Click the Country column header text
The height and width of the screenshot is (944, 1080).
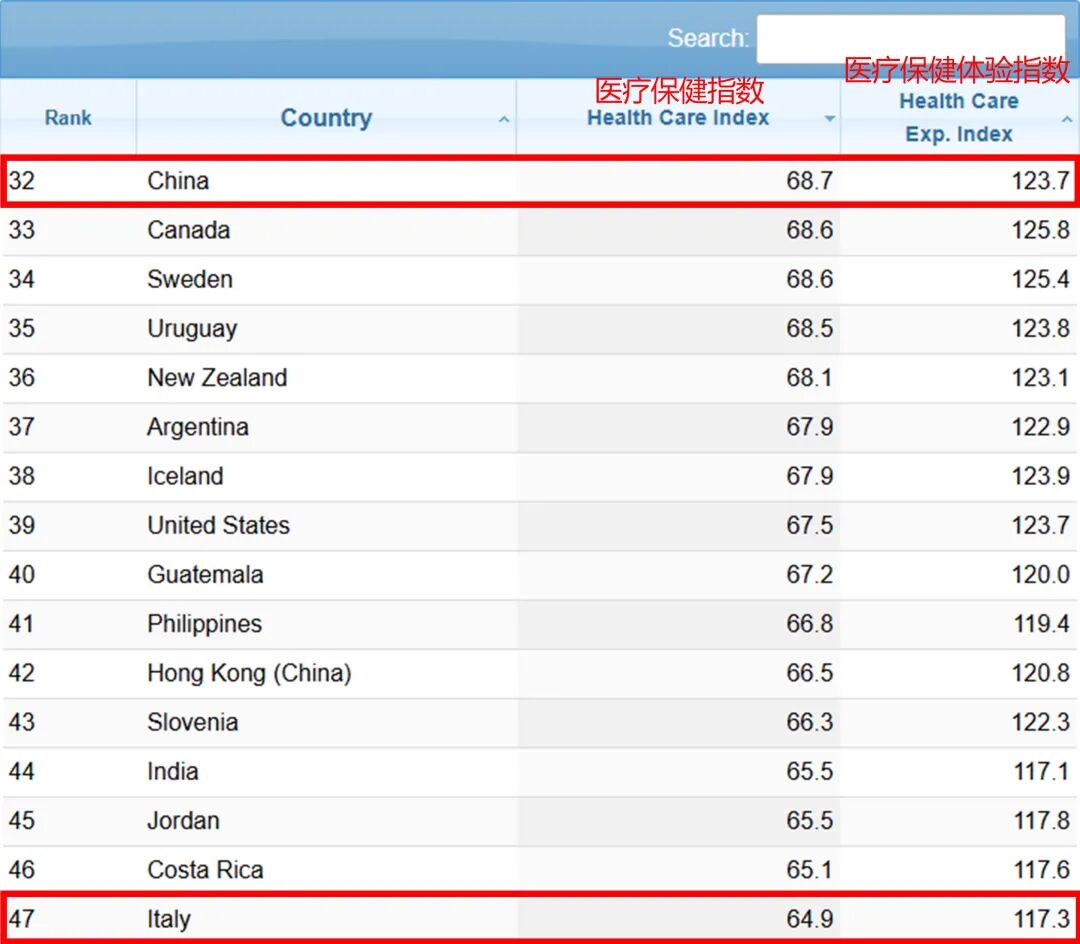click(x=326, y=118)
